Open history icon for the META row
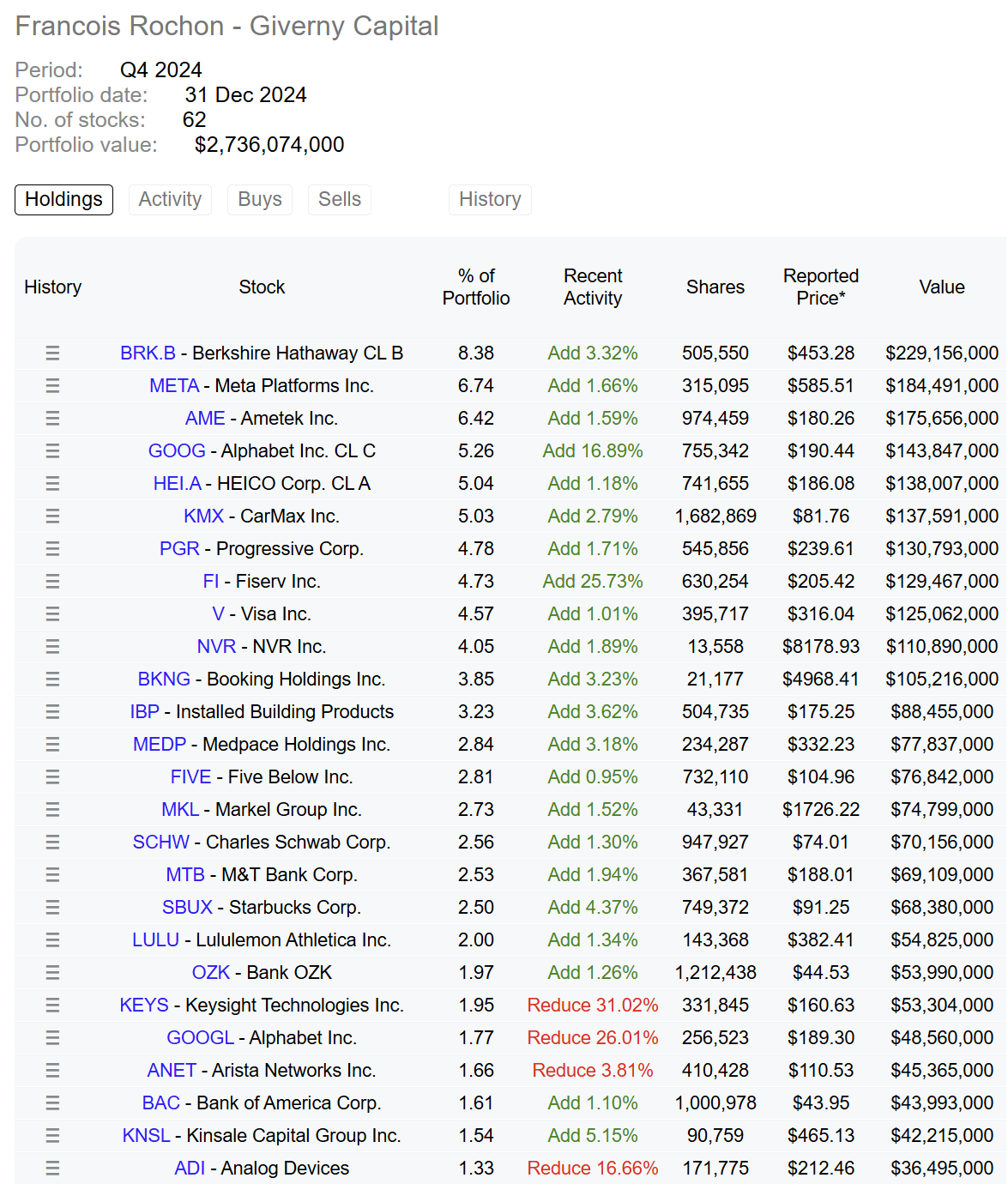The height and width of the screenshot is (1184, 1008). (x=52, y=385)
